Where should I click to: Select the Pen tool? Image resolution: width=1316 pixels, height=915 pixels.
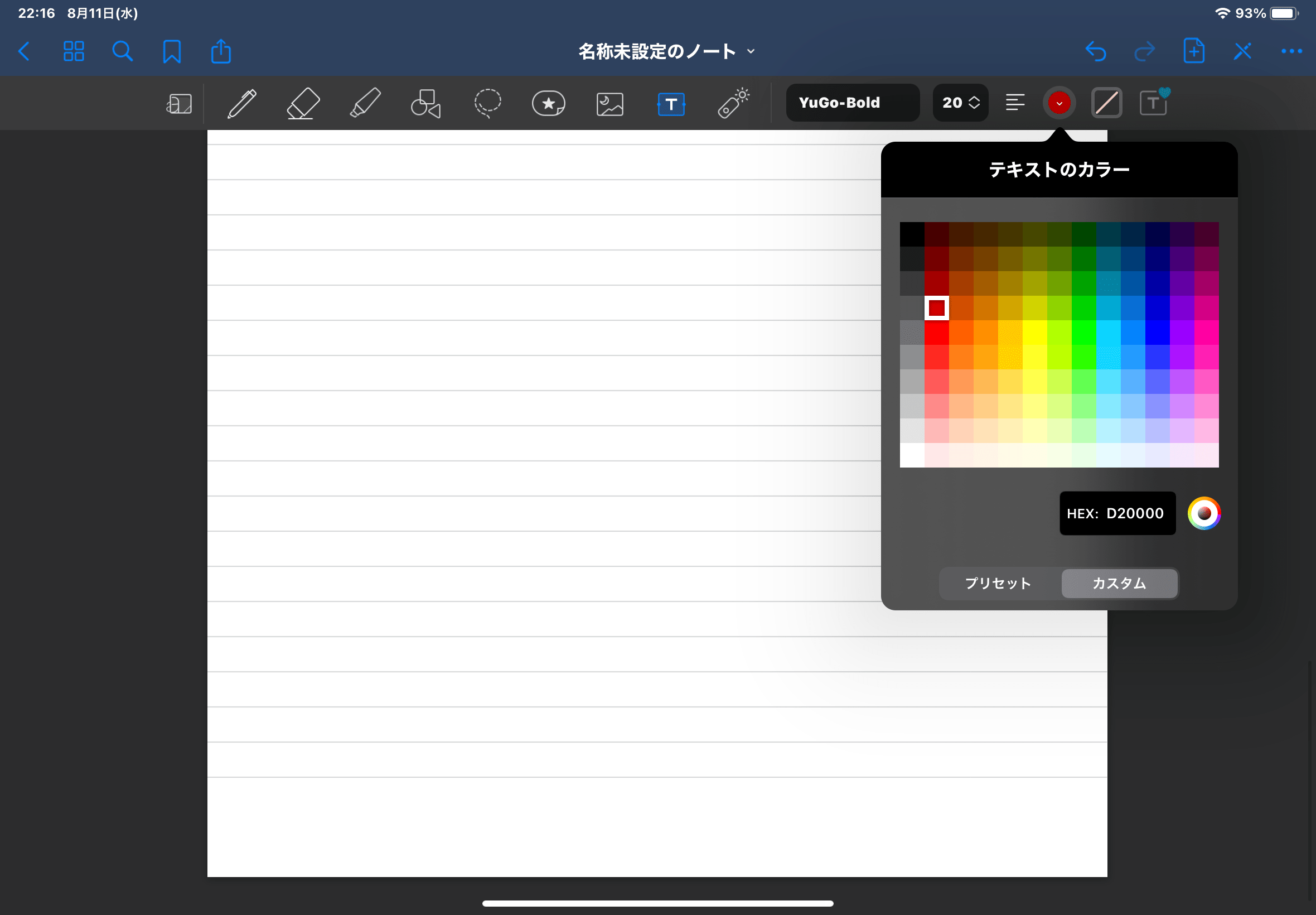tap(242, 104)
